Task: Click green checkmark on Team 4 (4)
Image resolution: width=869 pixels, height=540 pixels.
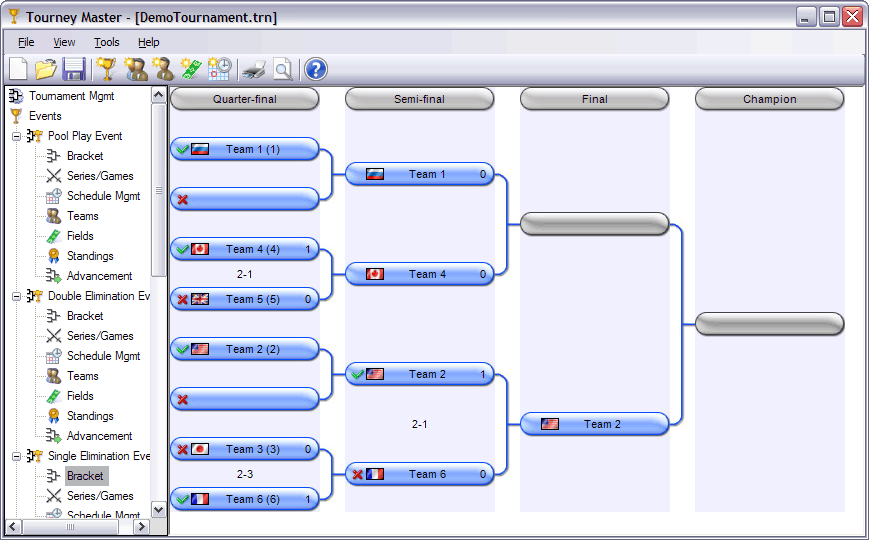Action: coord(182,249)
